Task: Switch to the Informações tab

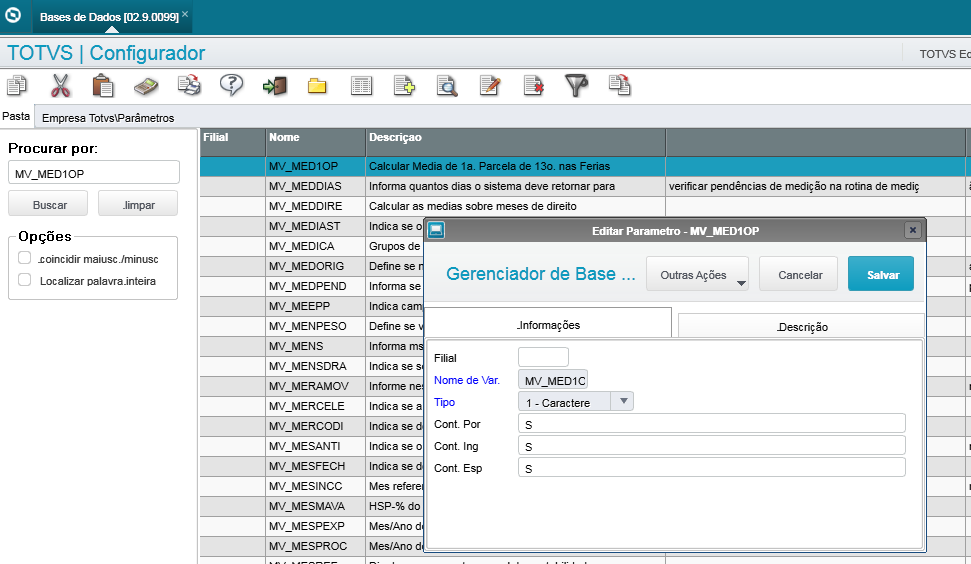Action: click(549, 324)
